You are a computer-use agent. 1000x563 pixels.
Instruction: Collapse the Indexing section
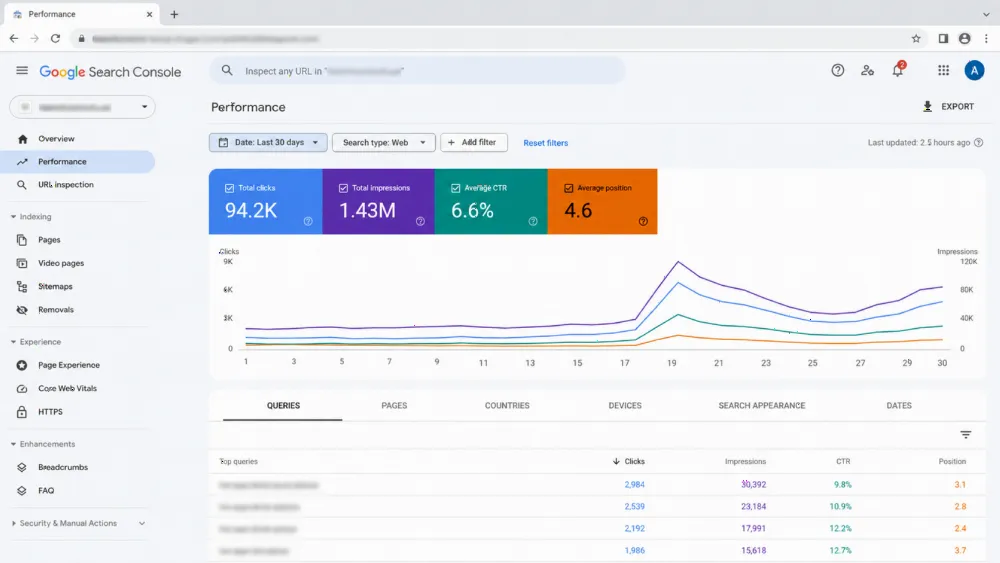tap(13, 217)
